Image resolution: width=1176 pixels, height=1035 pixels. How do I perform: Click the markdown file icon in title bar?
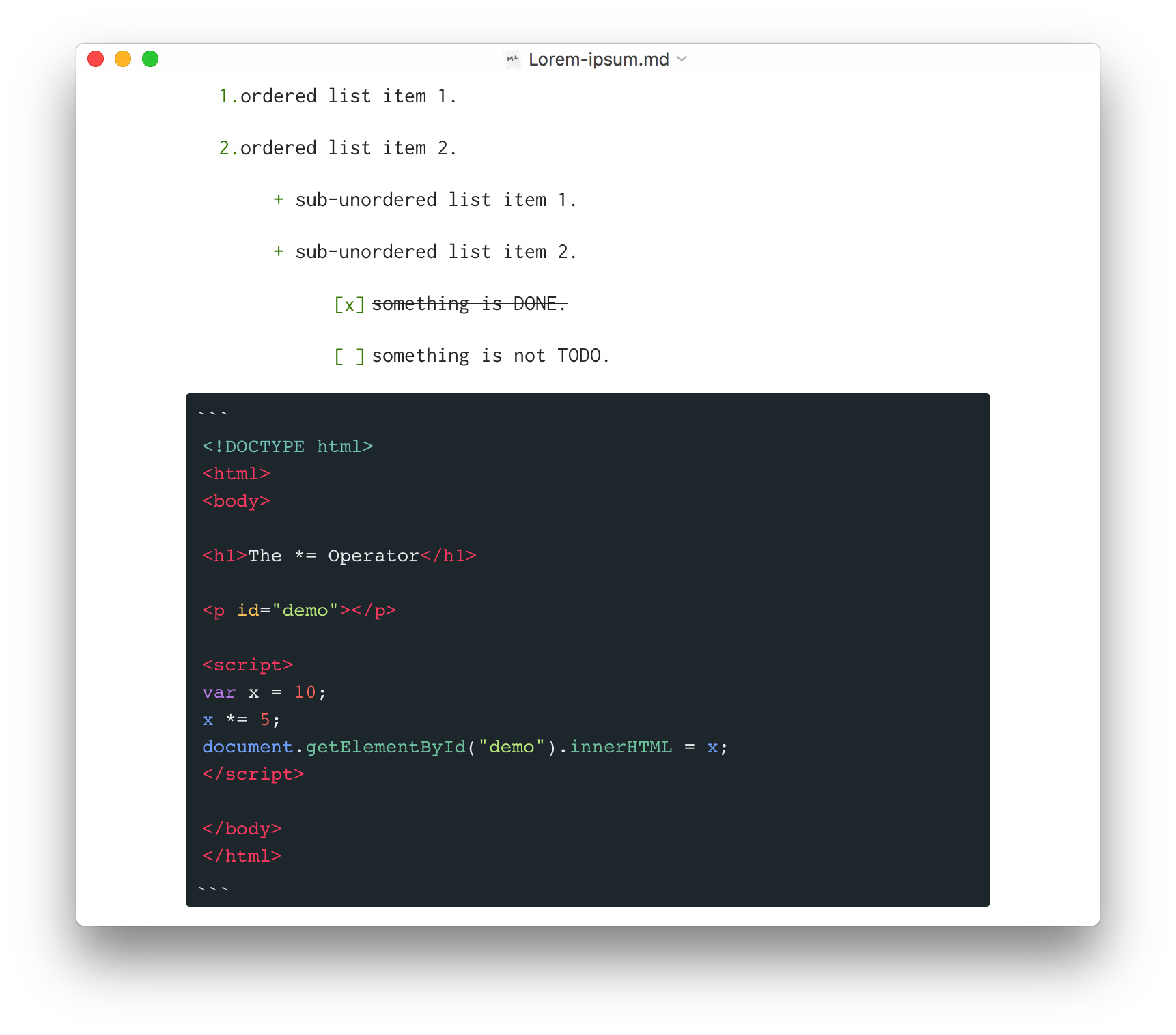[512, 59]
